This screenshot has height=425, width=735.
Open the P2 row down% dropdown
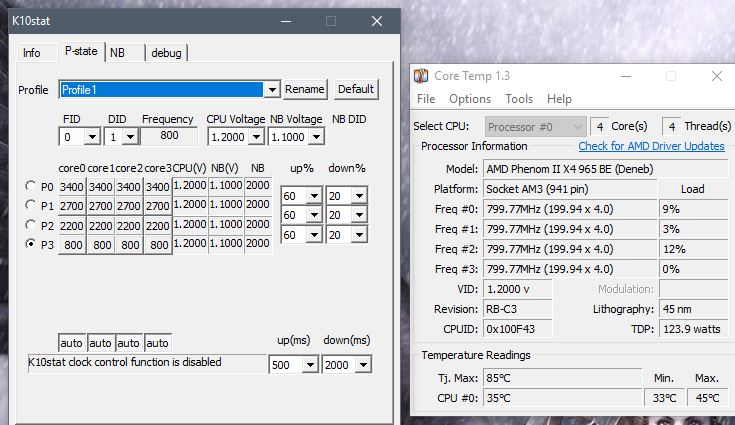click(x=360, y=235)
